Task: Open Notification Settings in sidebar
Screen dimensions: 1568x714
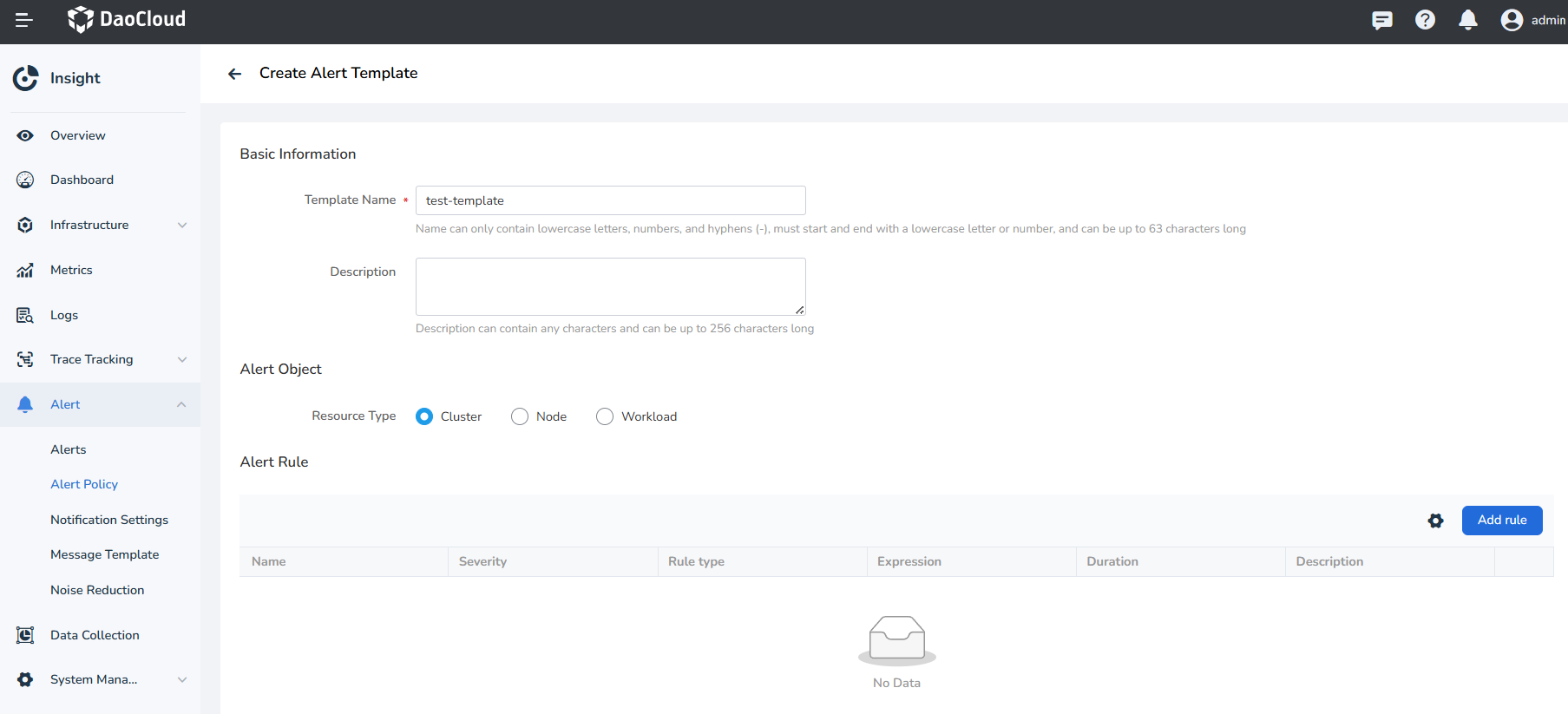Action: pos(109,520)
